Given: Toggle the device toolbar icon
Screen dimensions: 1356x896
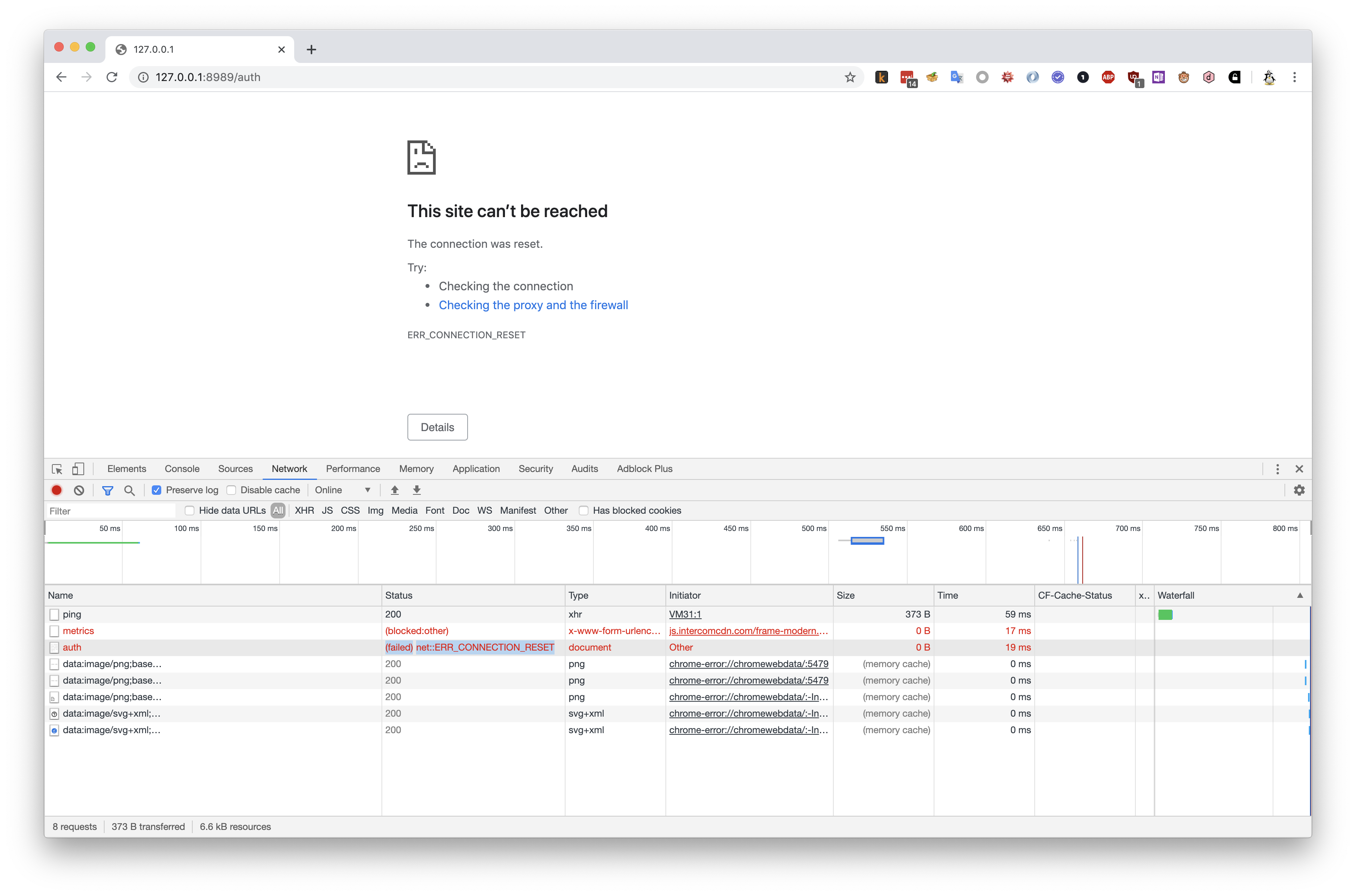Looking at the screenshot, I should (x=78, y=468).
